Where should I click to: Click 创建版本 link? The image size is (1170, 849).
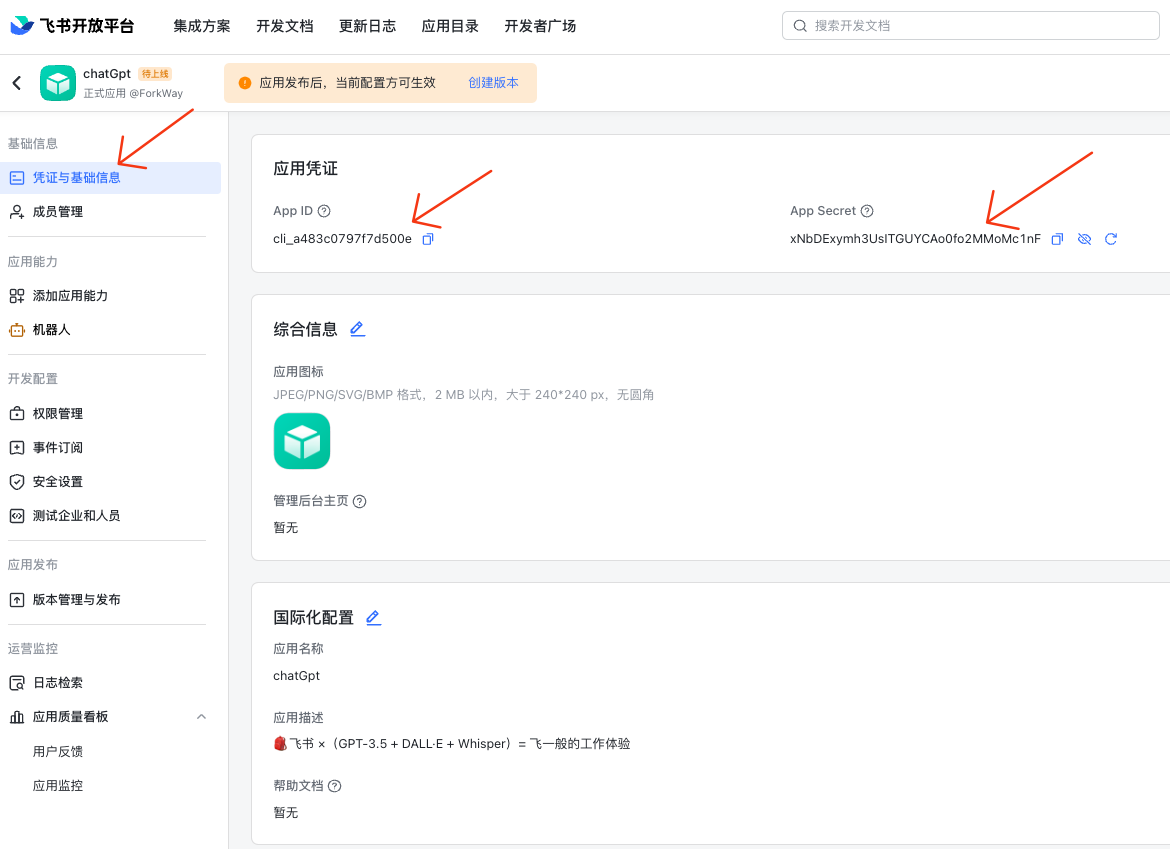(493, 83)
